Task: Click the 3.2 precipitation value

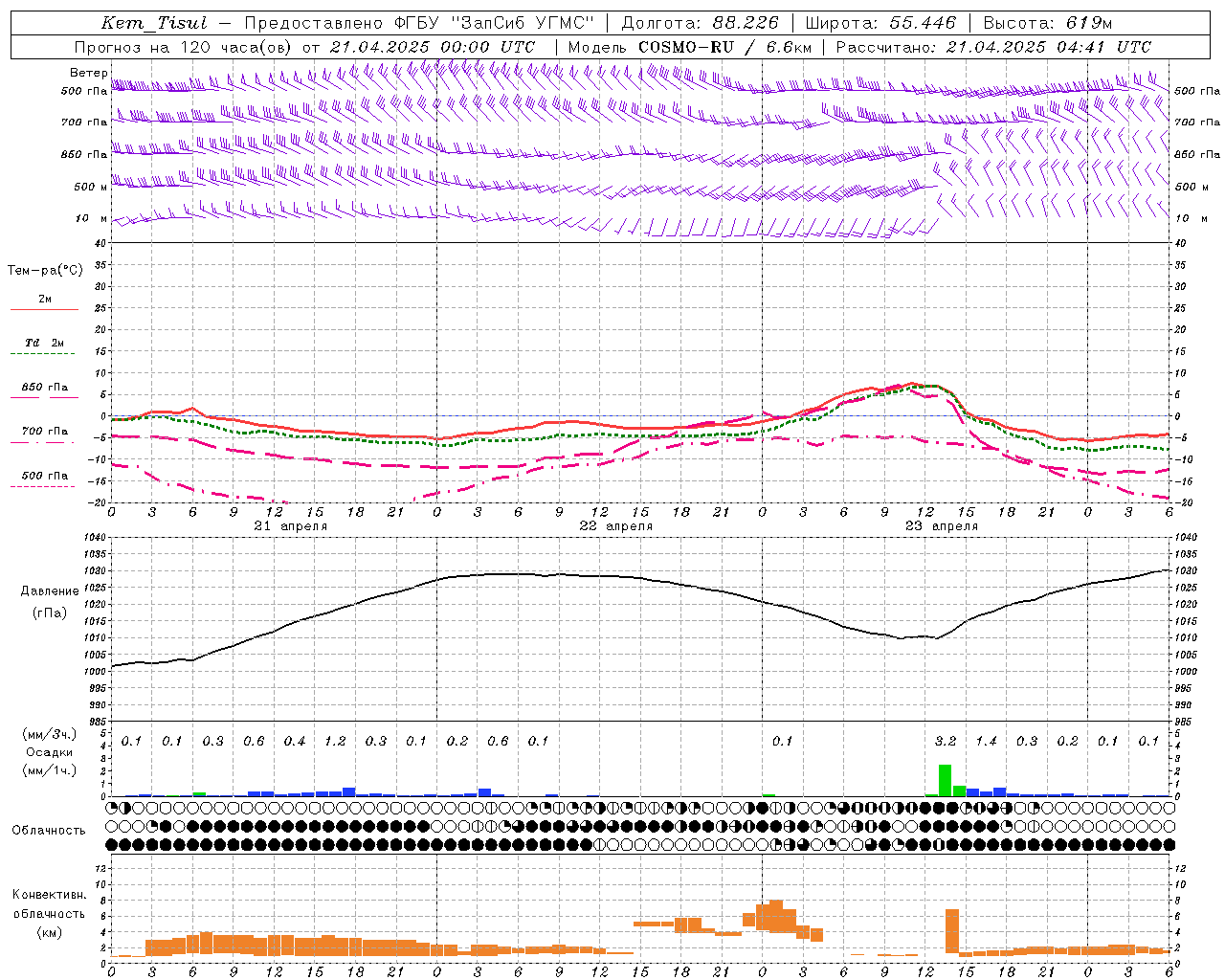Action: [x=945, y=742]
